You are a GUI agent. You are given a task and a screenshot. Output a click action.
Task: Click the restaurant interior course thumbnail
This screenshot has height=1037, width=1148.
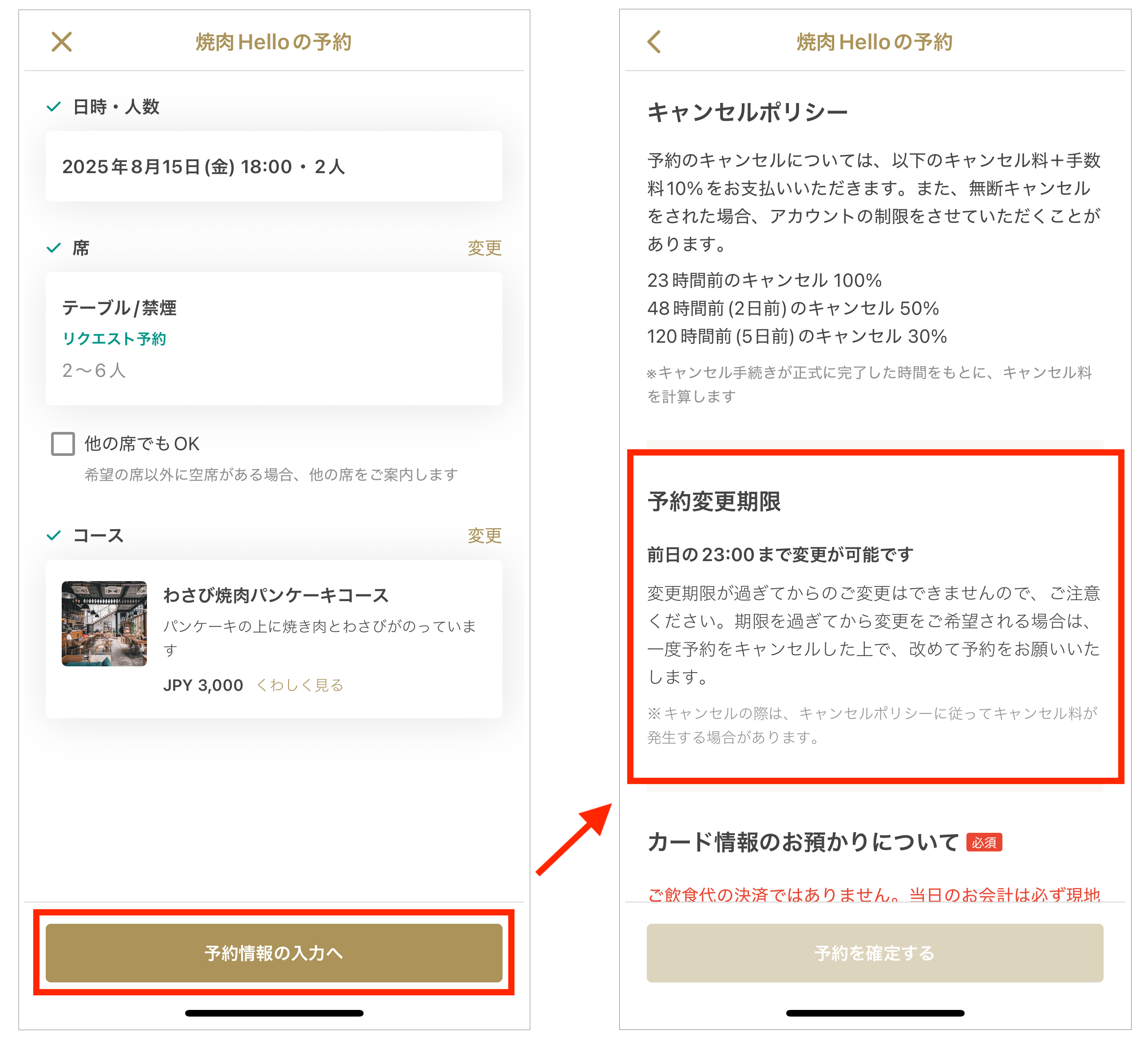click(x=104, y=623)
